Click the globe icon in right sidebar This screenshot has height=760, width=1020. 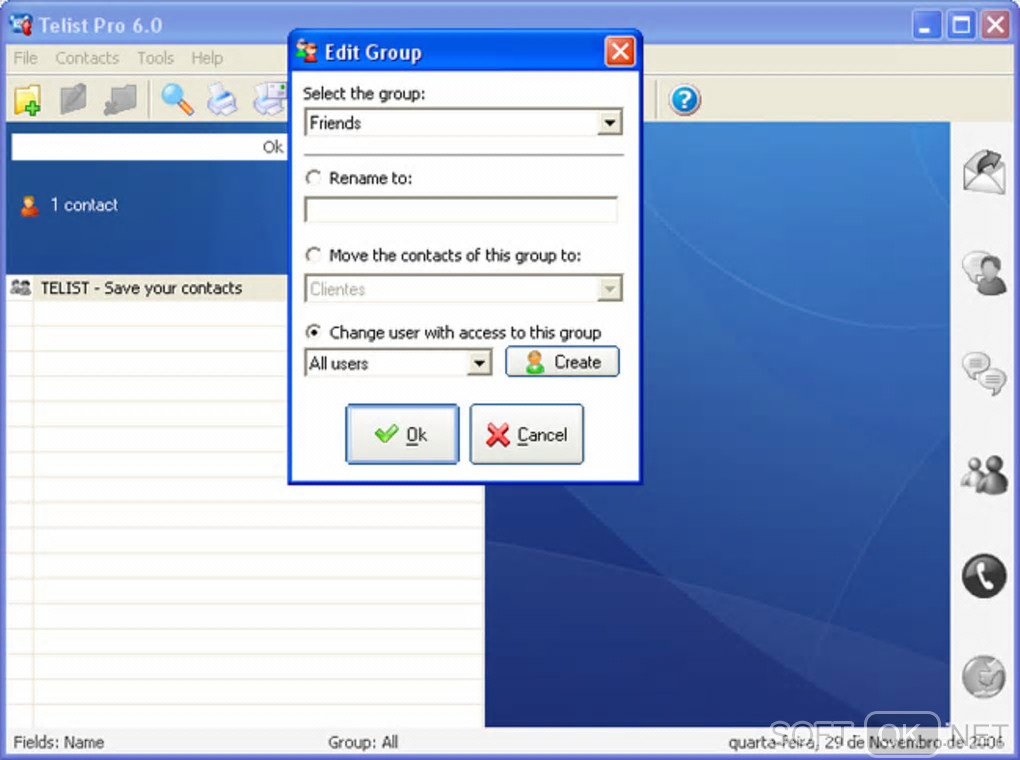[x=984, y=676]
